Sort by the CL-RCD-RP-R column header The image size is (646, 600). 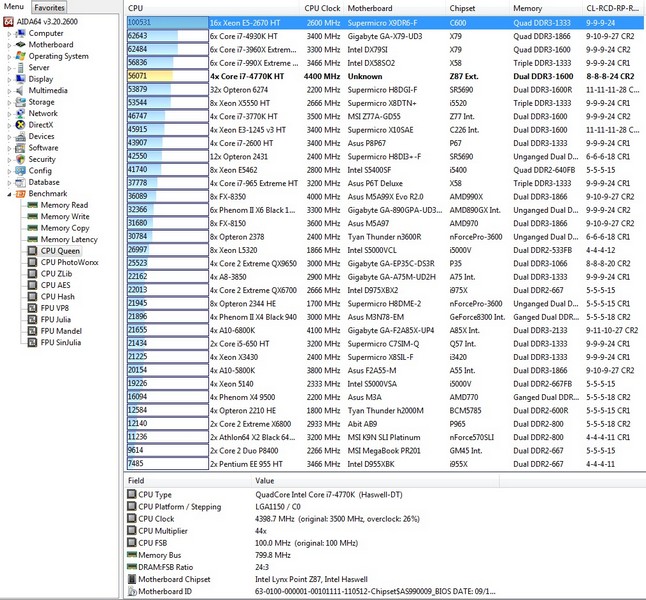tap(614, 8)
